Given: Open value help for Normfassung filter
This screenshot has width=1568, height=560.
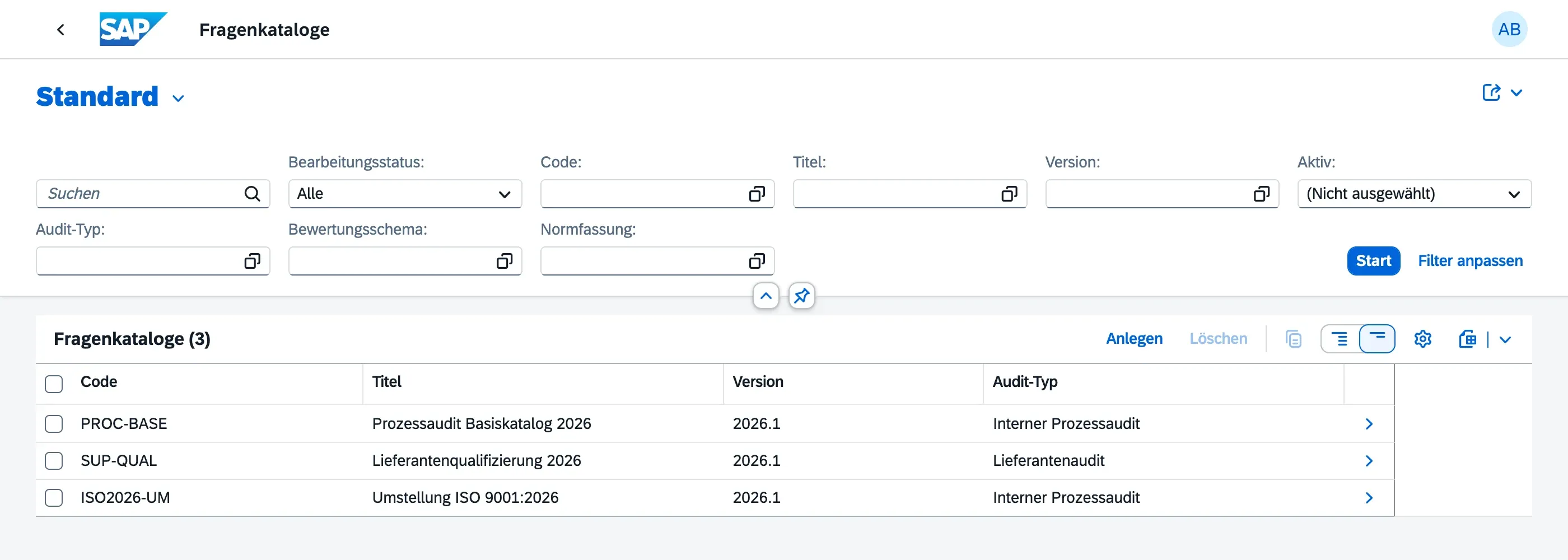Looking at the screenshot, I should (757, 261).
